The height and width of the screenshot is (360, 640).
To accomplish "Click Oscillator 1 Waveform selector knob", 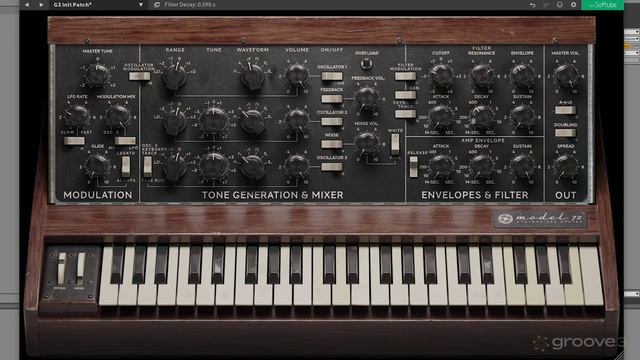I will [x=252, y=76].
